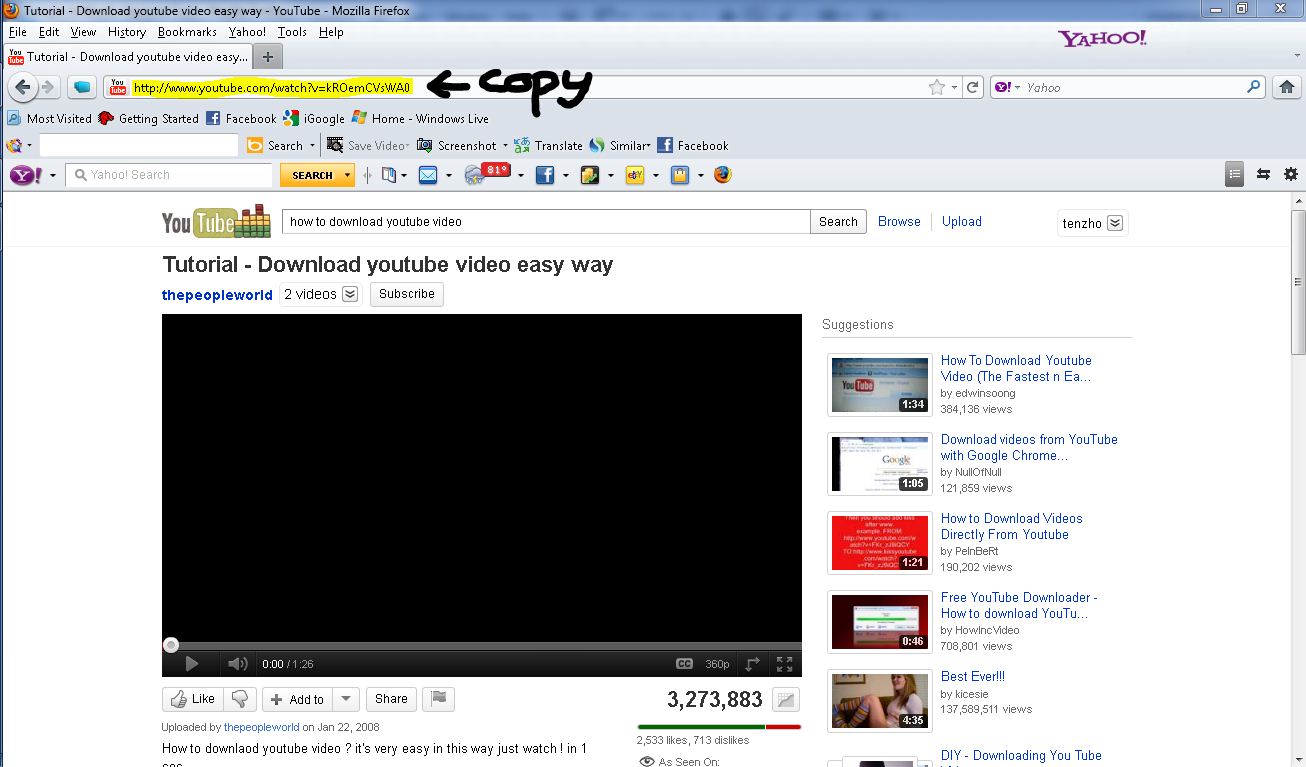Subscribe to thepeopleworld channel
Viewport: 1306px width, 767px height.
(x=407, y=294)
